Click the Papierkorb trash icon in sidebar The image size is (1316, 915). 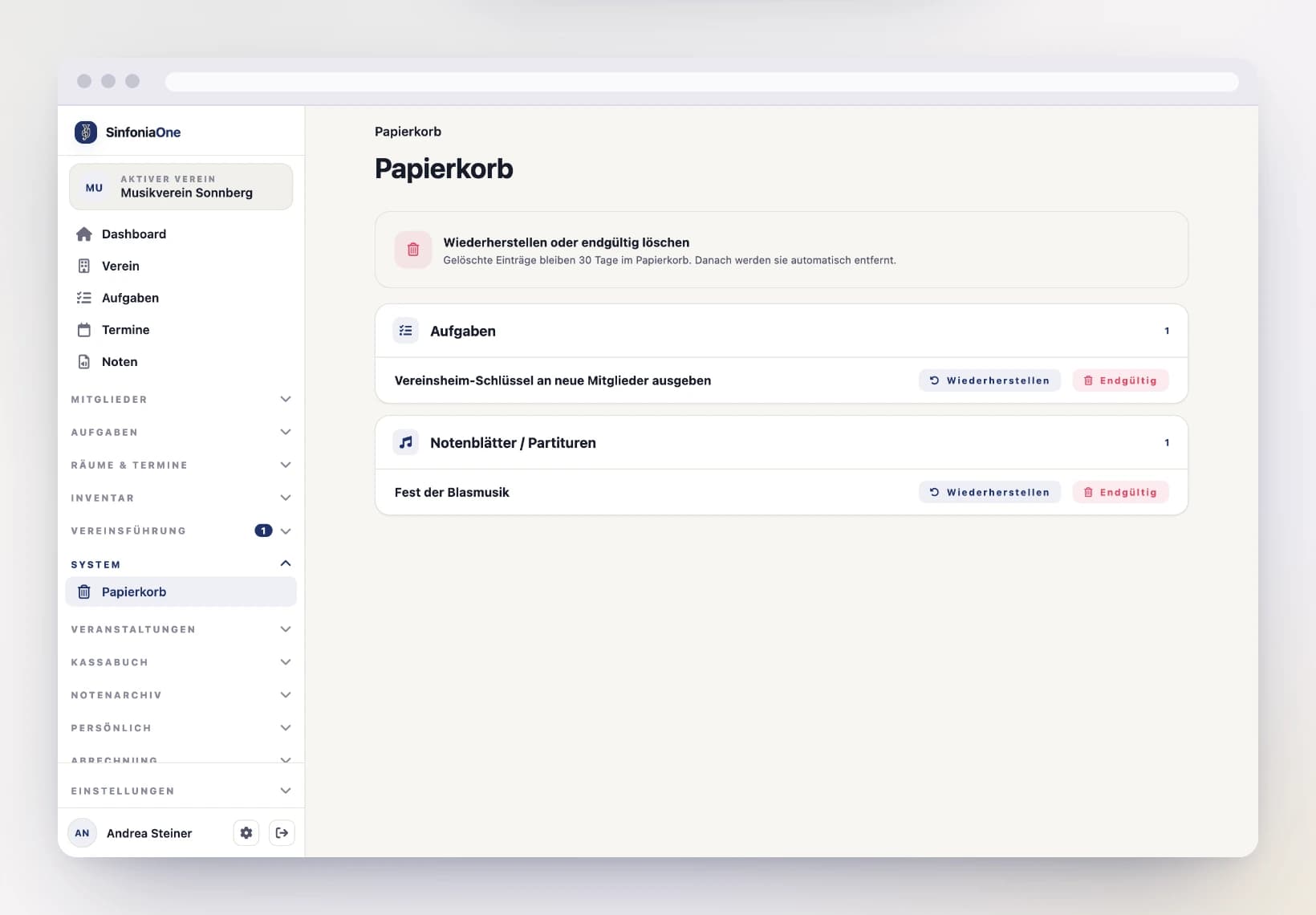coord(84,592)
